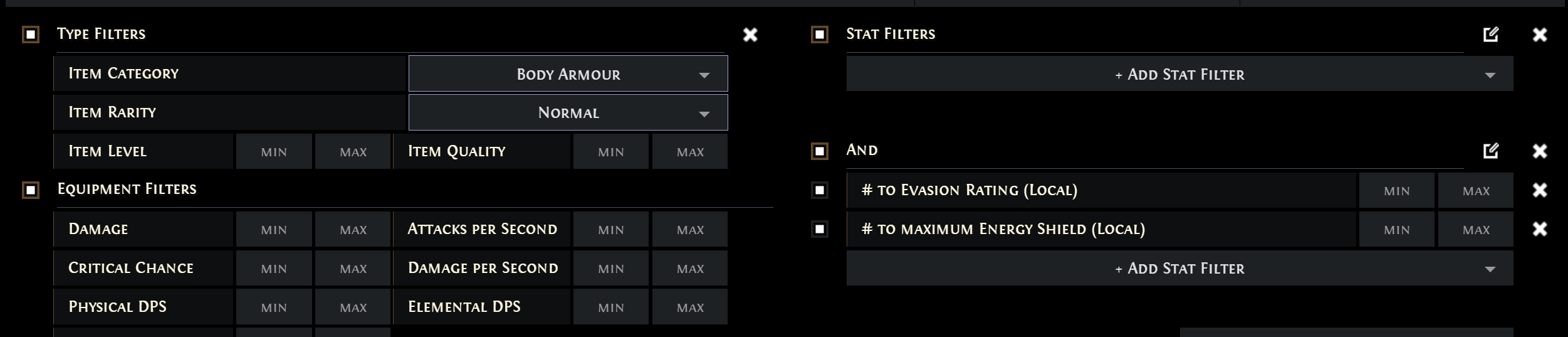
Task: Open the Item Category Body Armour dropdown
Action: pyautogui.click(x=568, y=73)
